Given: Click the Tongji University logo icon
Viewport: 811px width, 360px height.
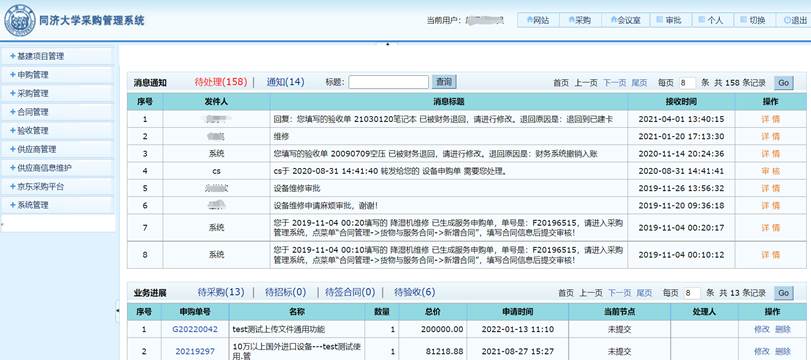Looking at the screenshot, I should 20,21.
